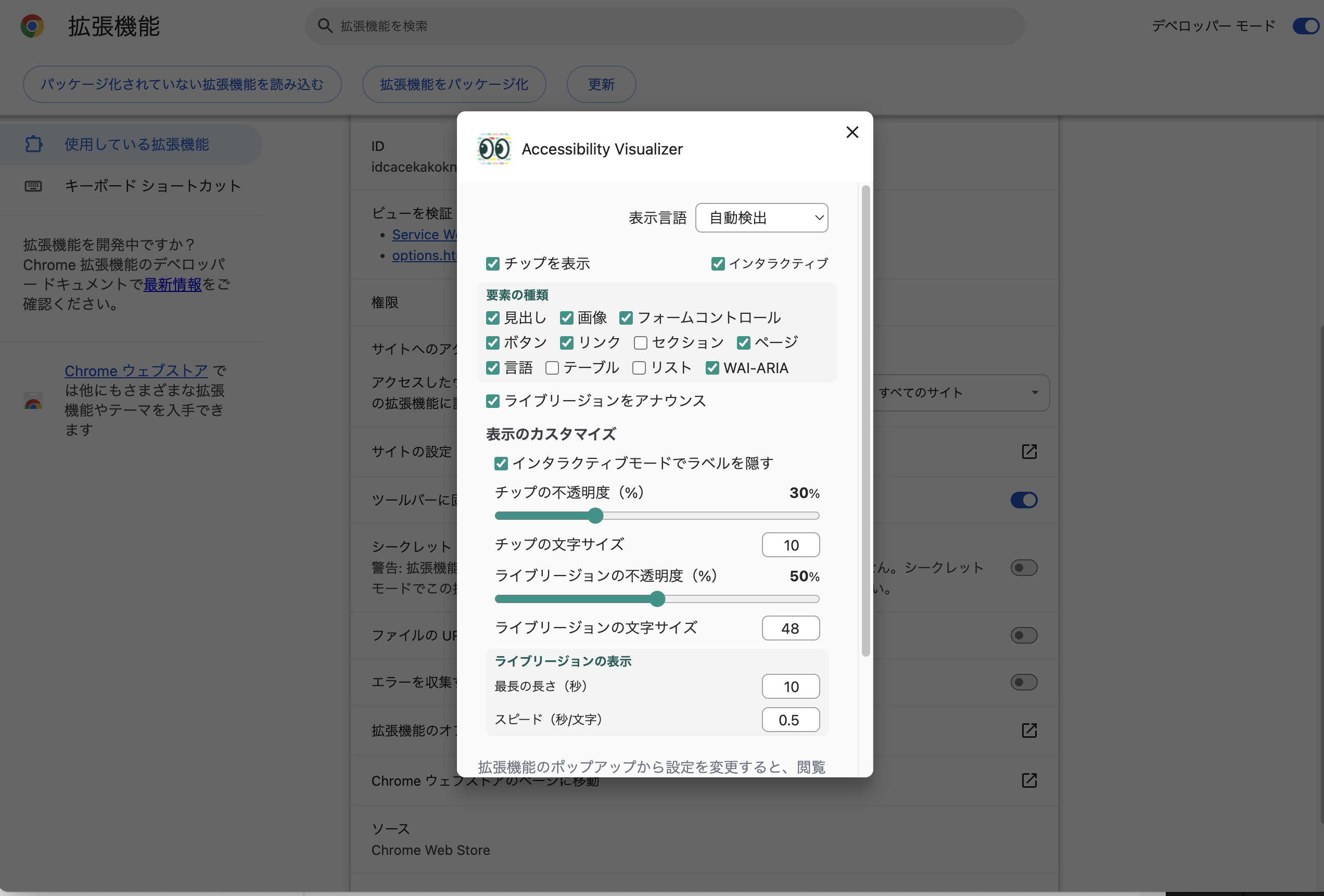Click the search magnifier icon
The width and height of the screenshot is (1324, 896).
click(325, 26)
